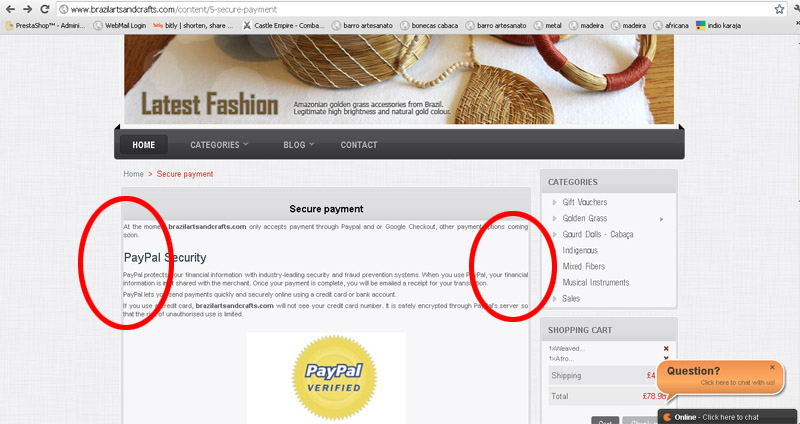Click the Secure payment page title

[327, 209]
